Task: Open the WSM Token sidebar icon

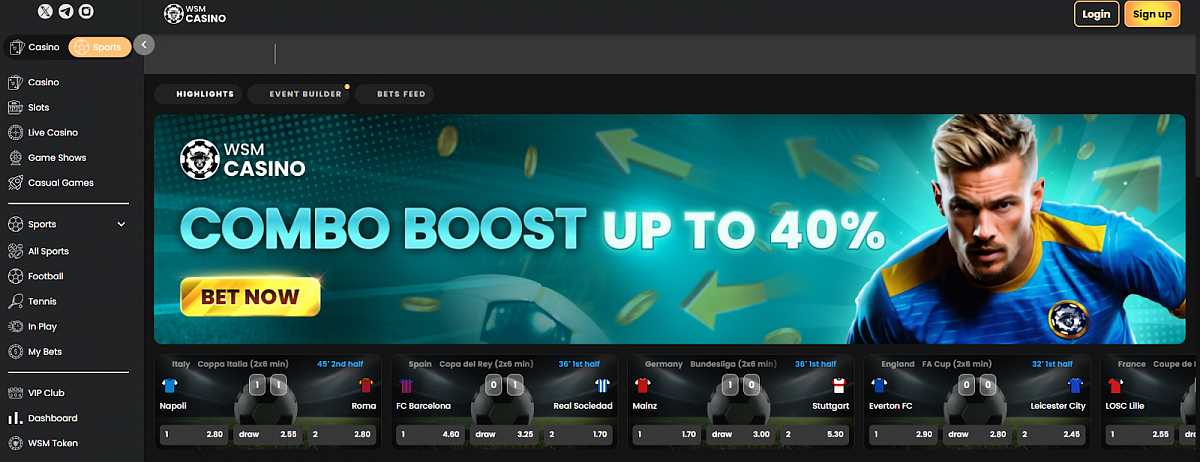Action: point(15,443)
